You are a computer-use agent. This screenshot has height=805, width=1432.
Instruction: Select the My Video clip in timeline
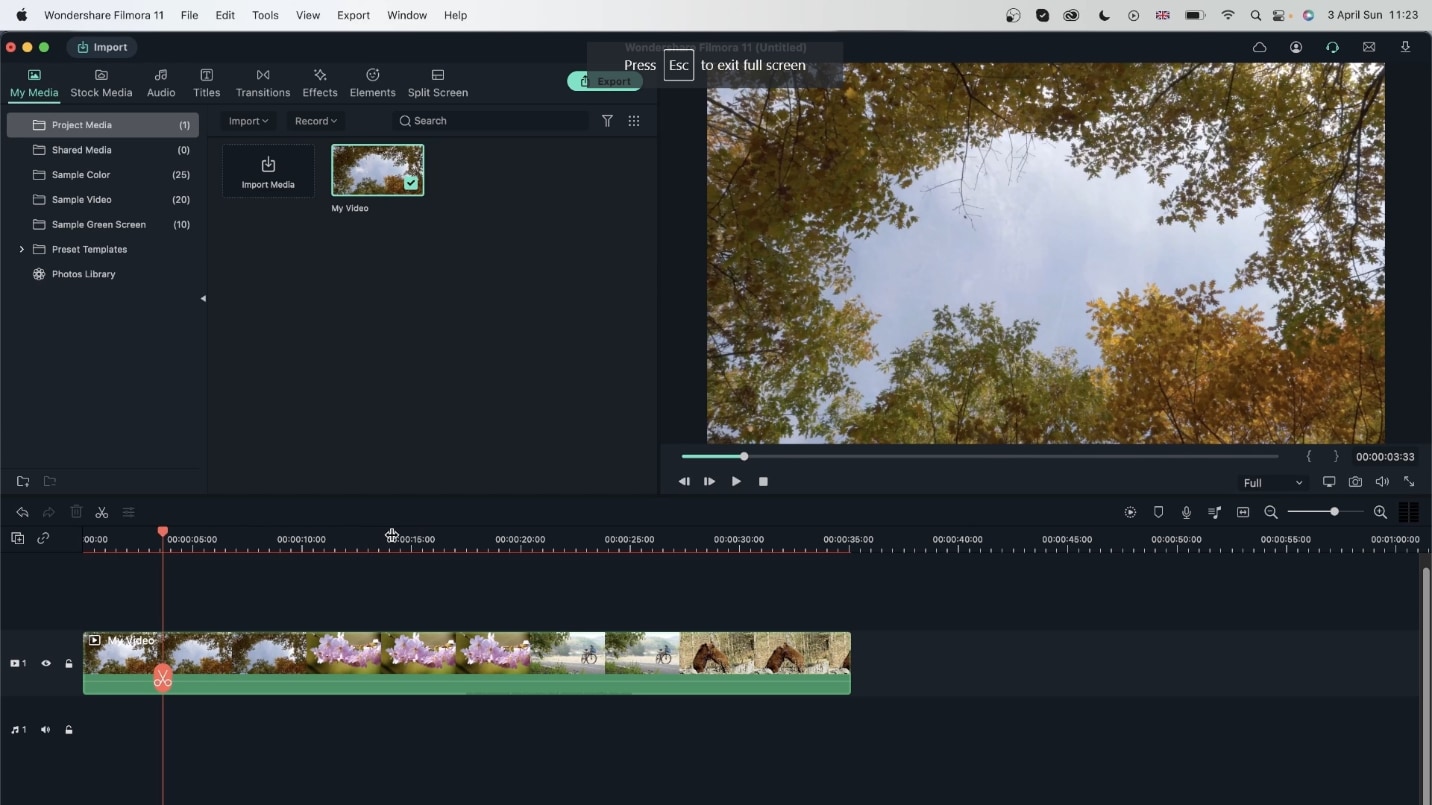click(x=466, y=663)
